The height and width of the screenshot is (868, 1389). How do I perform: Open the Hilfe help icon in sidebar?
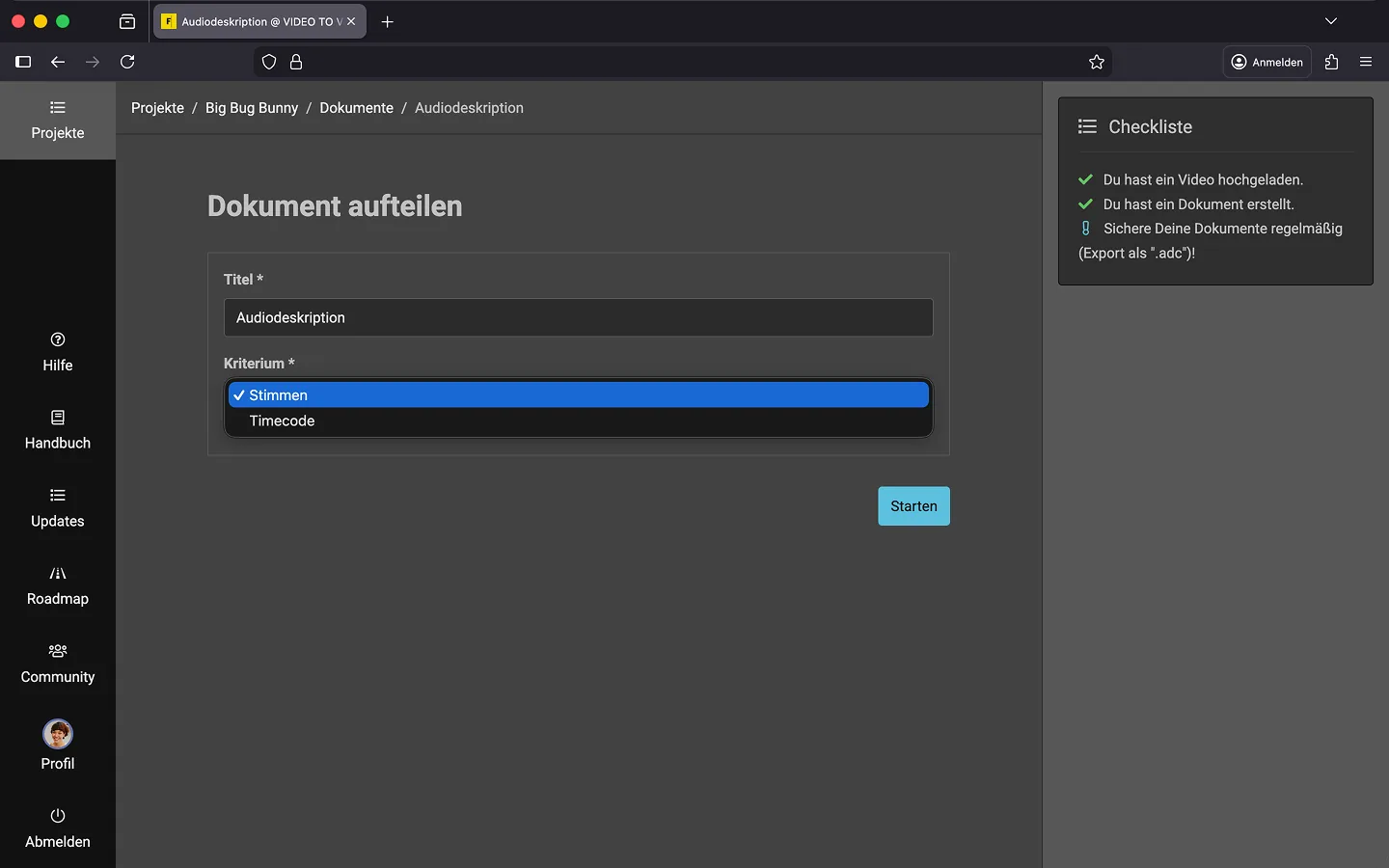pyautogui.click(x=58, y=339)
